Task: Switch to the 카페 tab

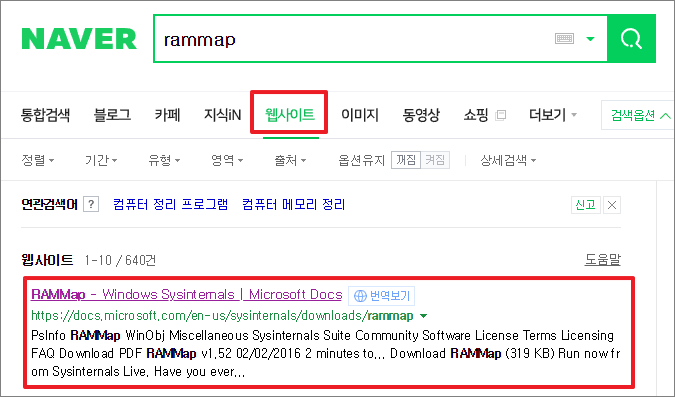Action: (x=167, y=115)
